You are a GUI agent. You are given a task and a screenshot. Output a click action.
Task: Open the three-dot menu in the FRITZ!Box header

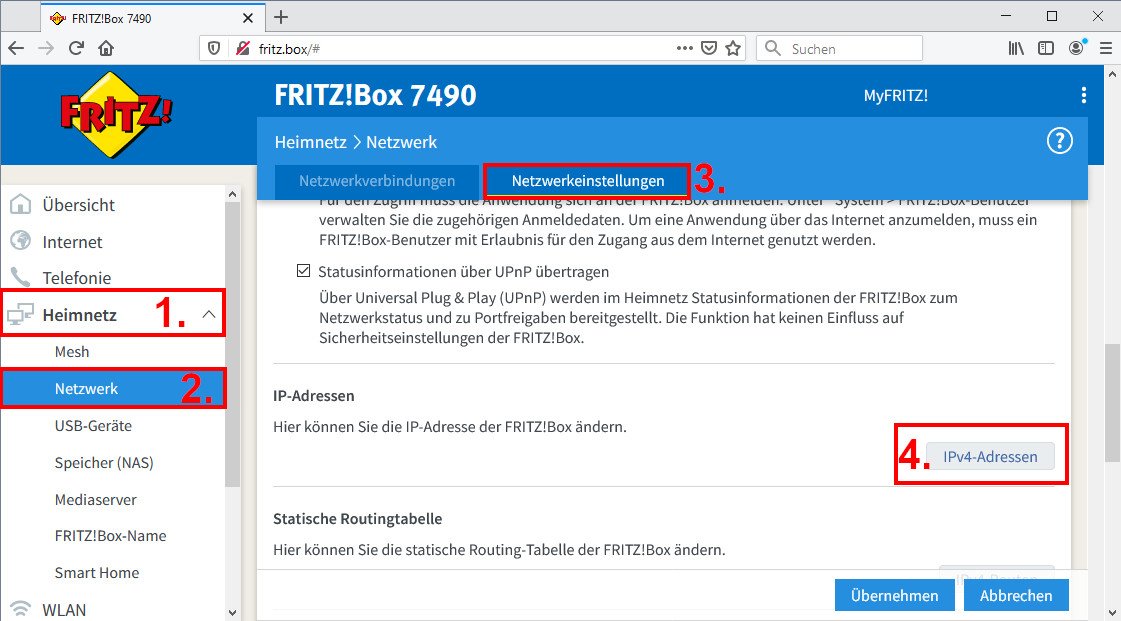(1083, 95)
